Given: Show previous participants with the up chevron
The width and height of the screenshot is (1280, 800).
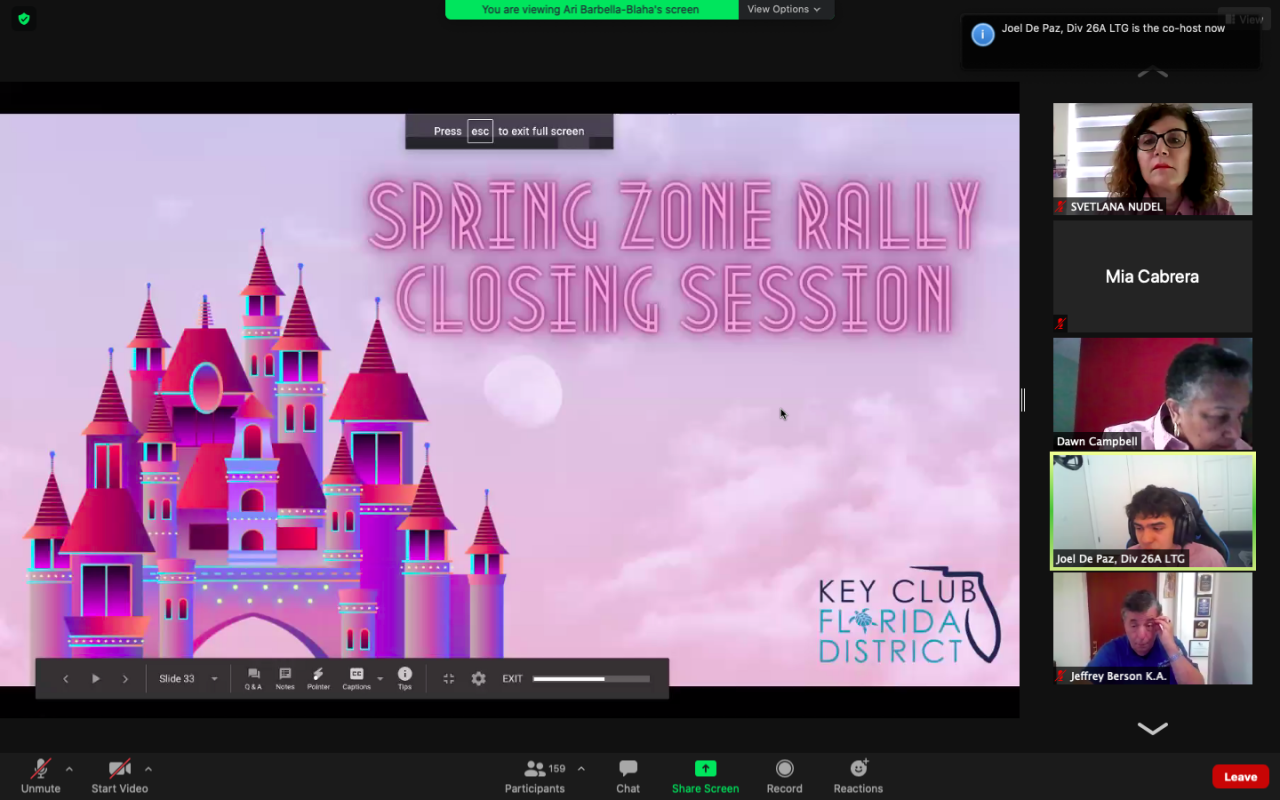Looking at the screenshot, I should (x=1152, y=72).
